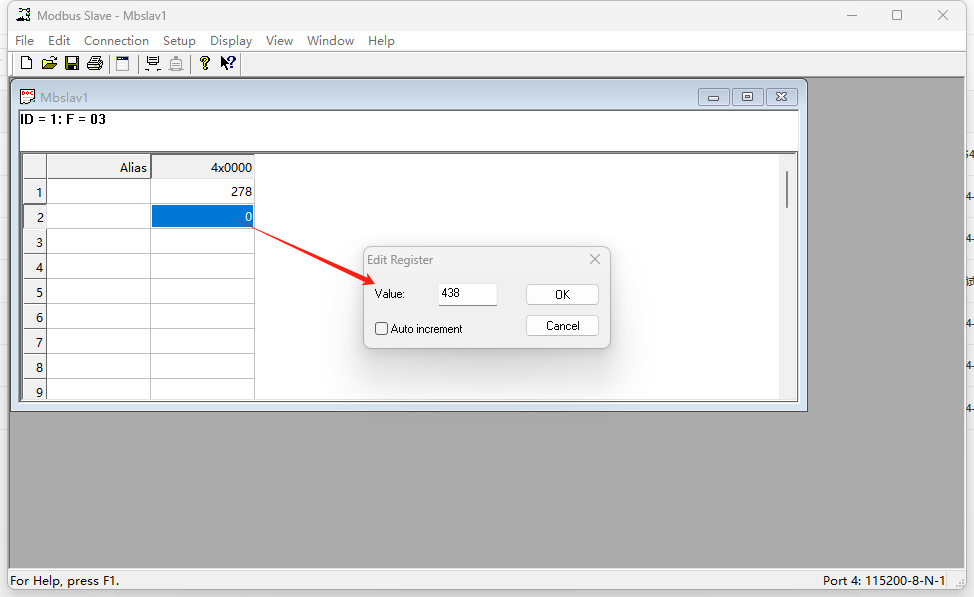This screenshot has width=974, height=597.
Task: Maximize the Mbslav1 child window
Action: tap(747, 97)
